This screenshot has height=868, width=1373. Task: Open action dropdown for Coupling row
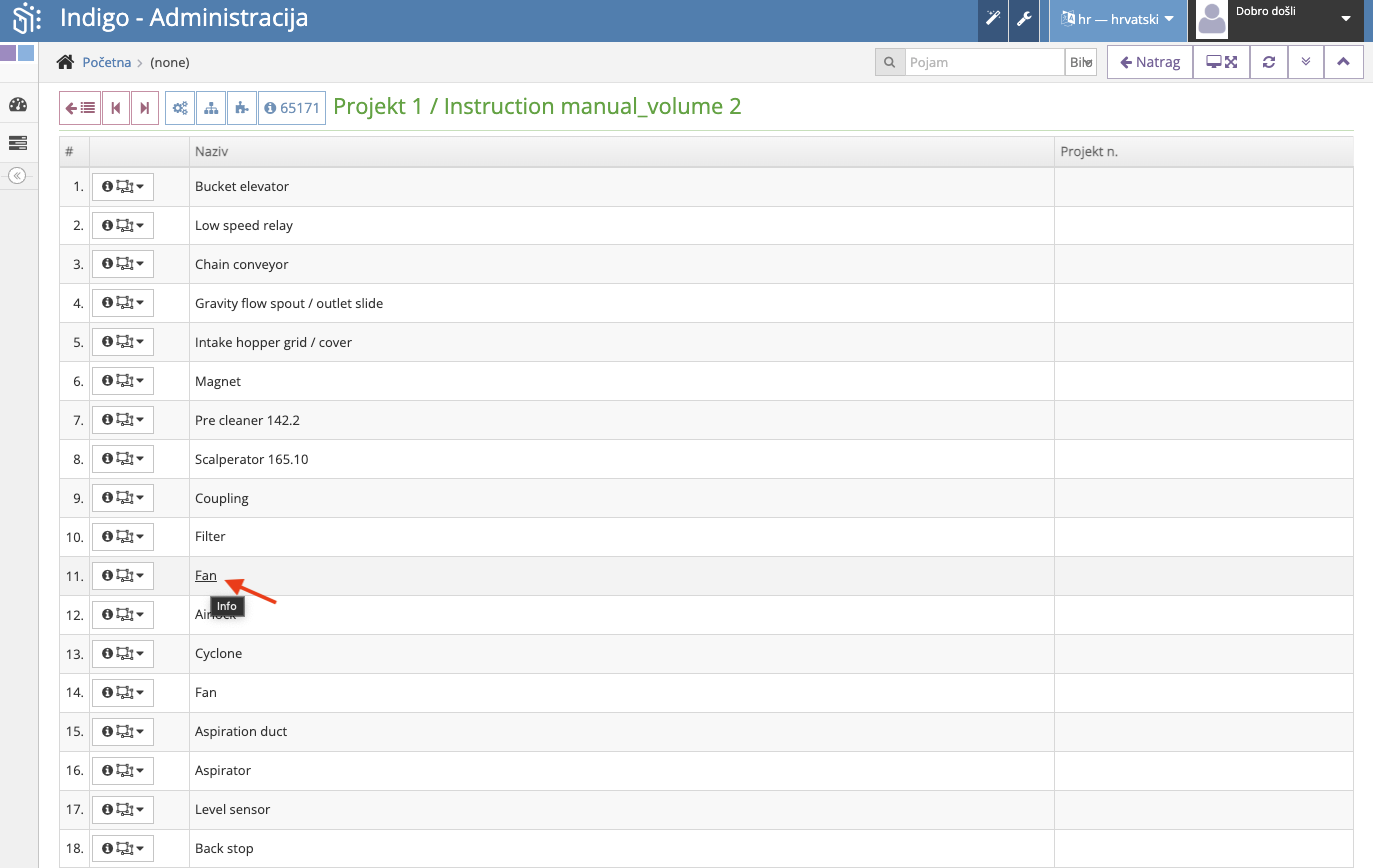pyautogui.click(x=123, y=498)
